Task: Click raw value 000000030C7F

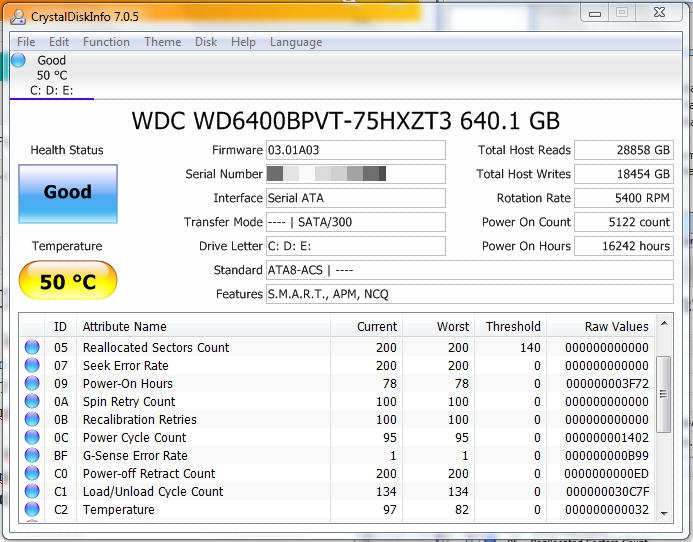Action: (607, 492)
